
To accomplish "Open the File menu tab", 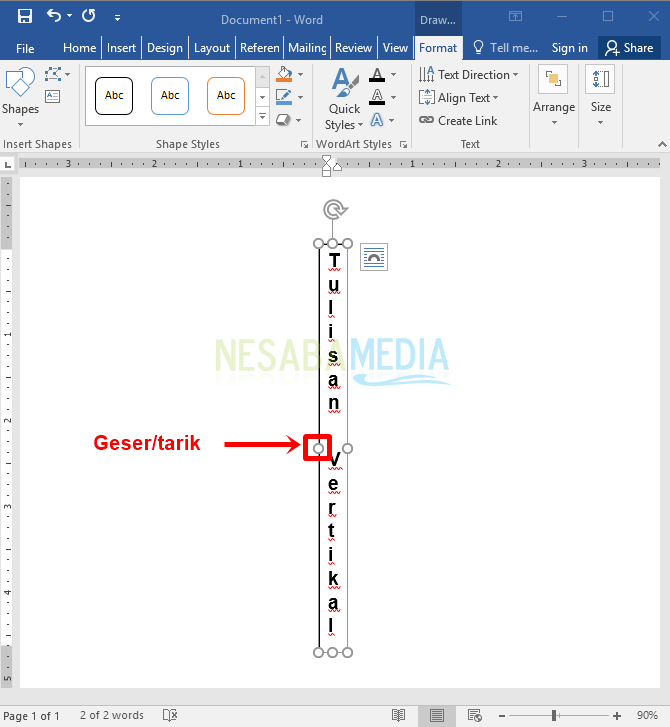I will [25, 48].
